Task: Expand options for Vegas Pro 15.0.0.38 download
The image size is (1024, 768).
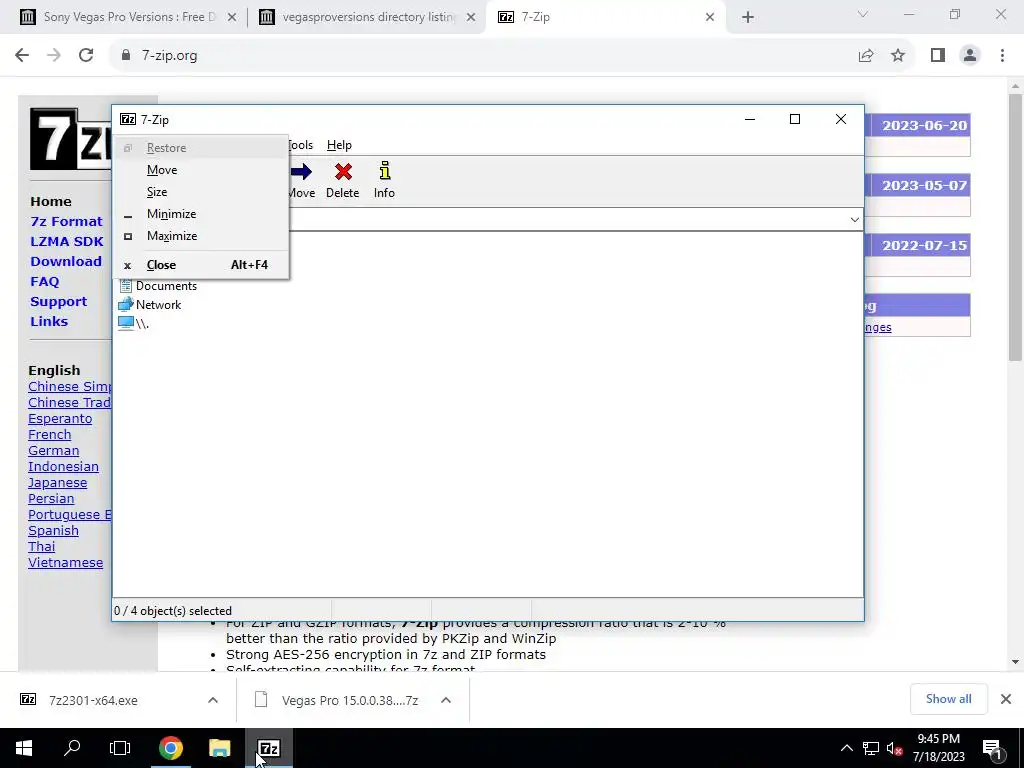Action: [x=446, y=700]
